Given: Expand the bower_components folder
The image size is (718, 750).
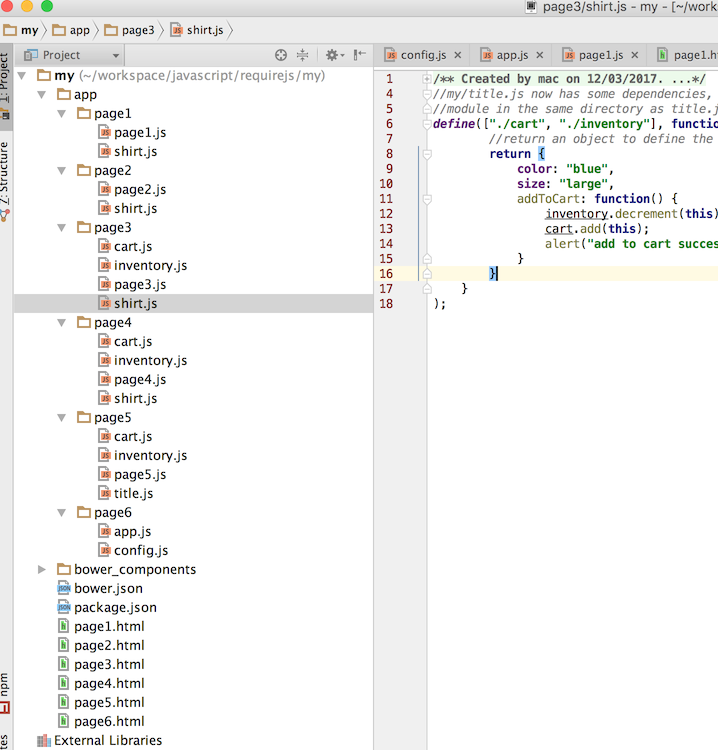Looking at the screenshot, I should (42, 569).
